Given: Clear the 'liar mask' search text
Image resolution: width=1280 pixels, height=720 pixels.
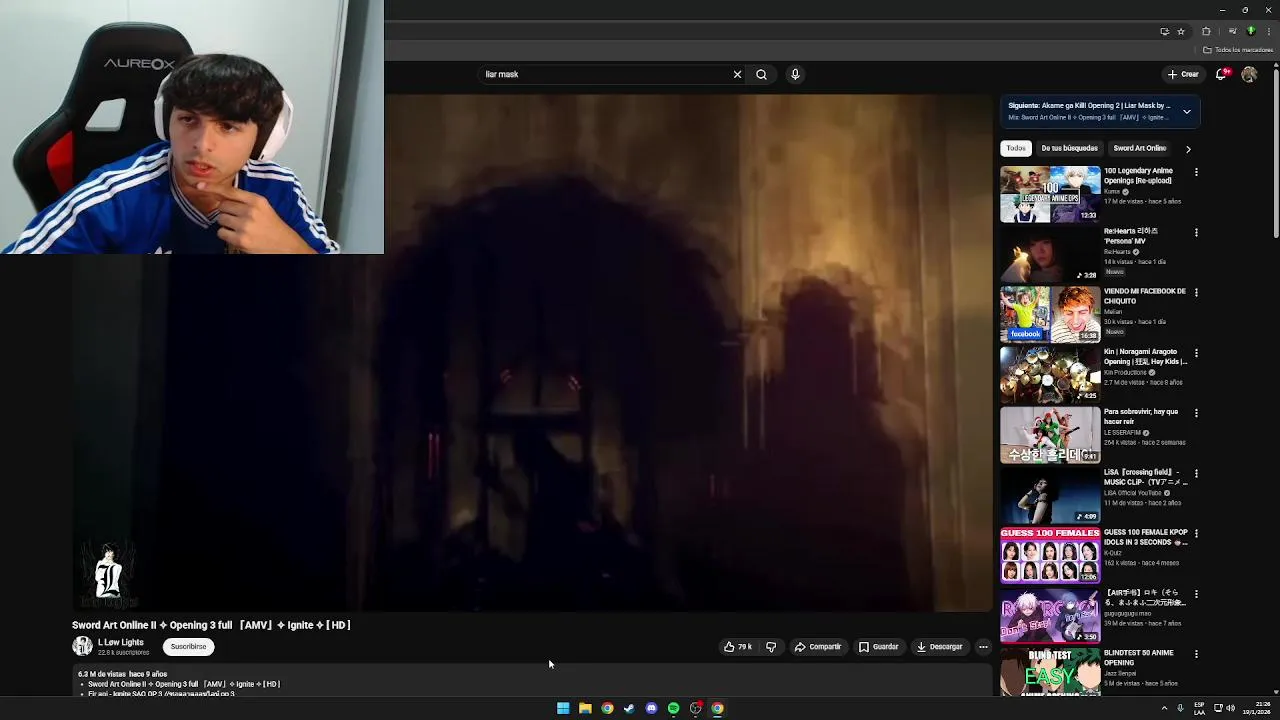Looking at the screenshot, I should (x=737, y=74).
